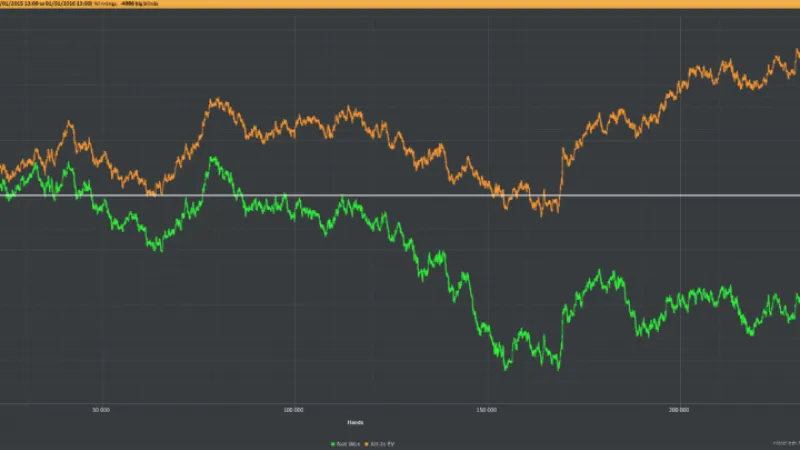Viewport: 800px width, 450px height.
Task: Click the watermark text at bottom right
Action: pyautogui.click(x=784, y=442)
